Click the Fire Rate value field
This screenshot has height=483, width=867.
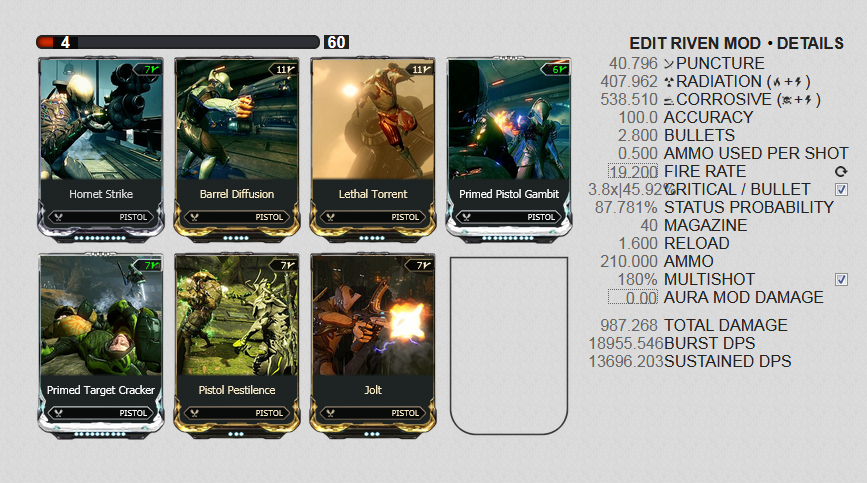(x=633, y=172)
